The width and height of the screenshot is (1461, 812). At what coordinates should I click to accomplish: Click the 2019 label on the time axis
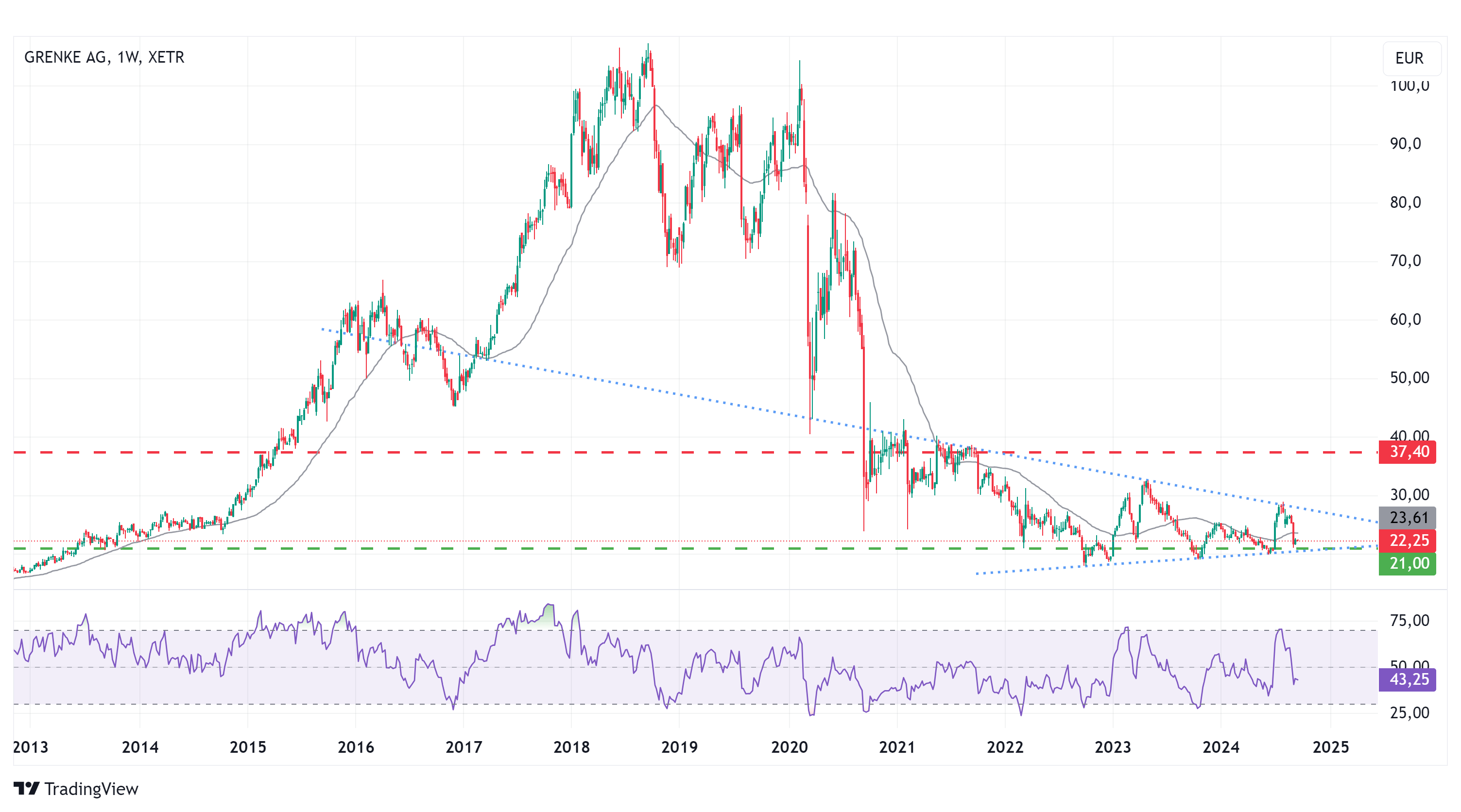[x=679, y=747]
